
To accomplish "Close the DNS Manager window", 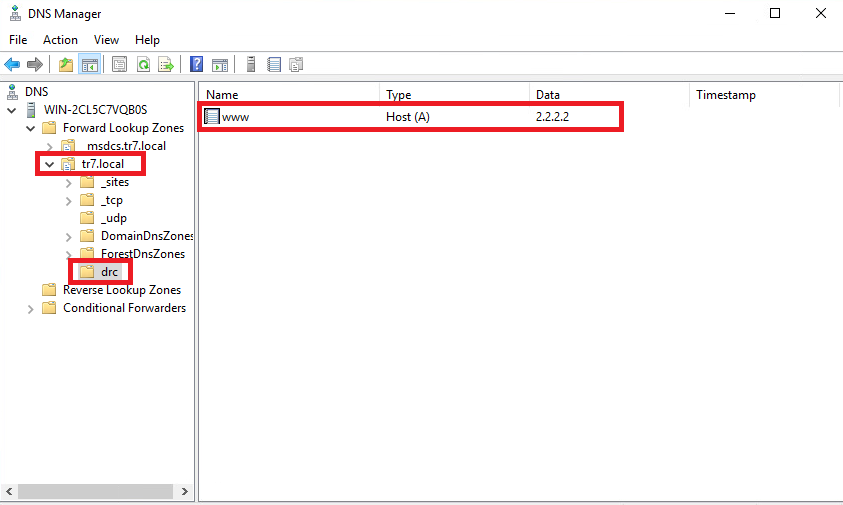I will (820, 13).
